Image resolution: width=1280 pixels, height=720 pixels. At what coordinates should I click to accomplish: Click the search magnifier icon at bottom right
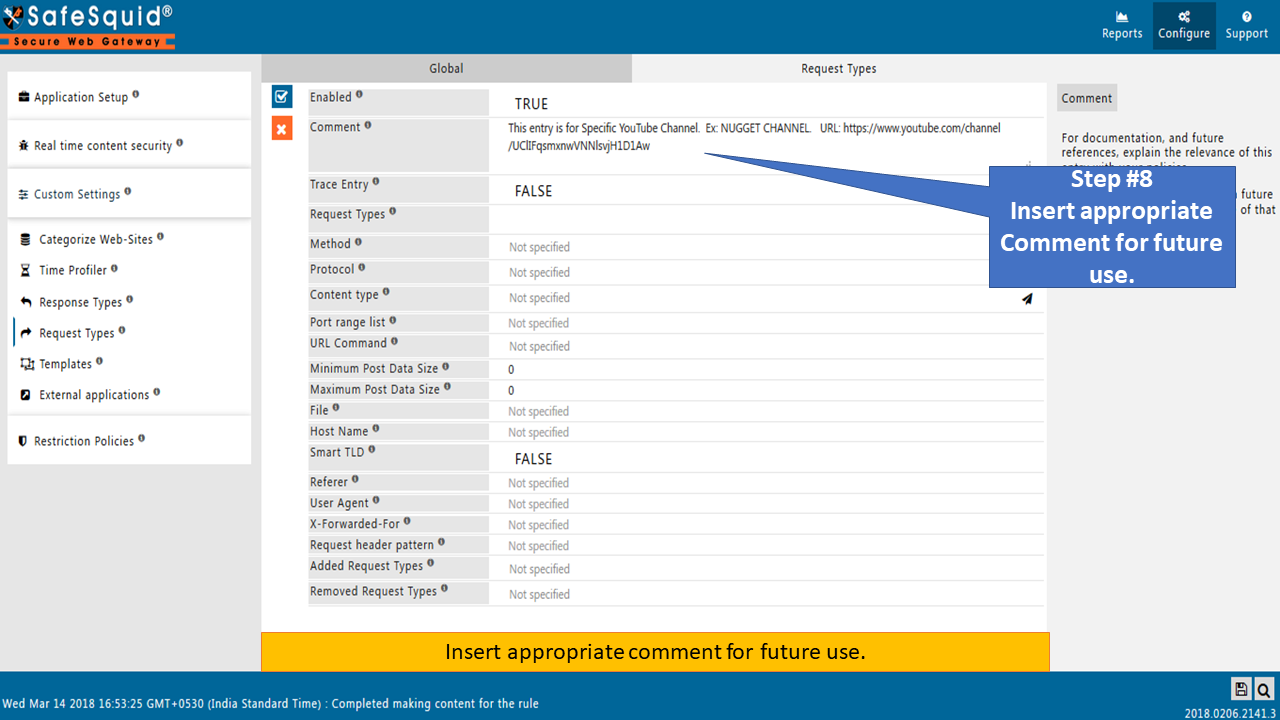[x=1264, y=689]
